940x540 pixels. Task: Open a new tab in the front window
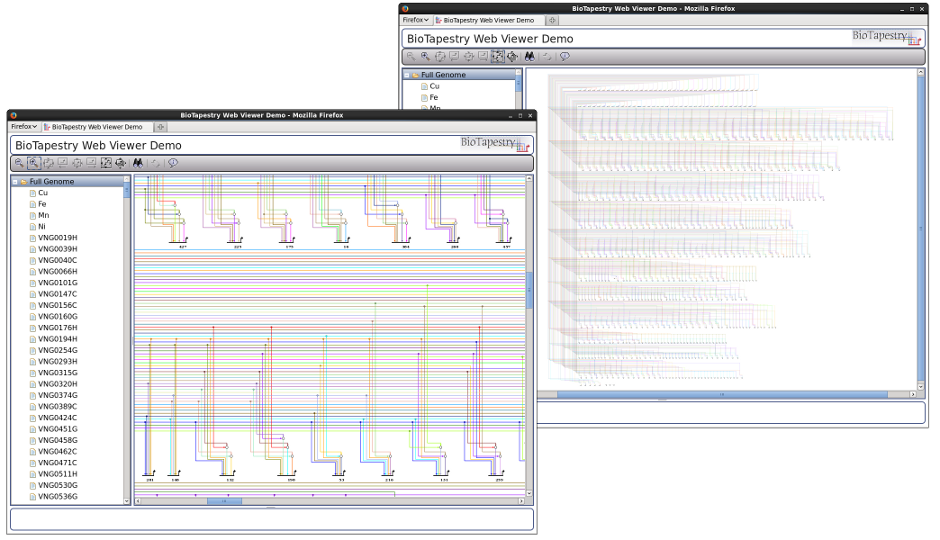pyautogui.click(x=160, y=127)
